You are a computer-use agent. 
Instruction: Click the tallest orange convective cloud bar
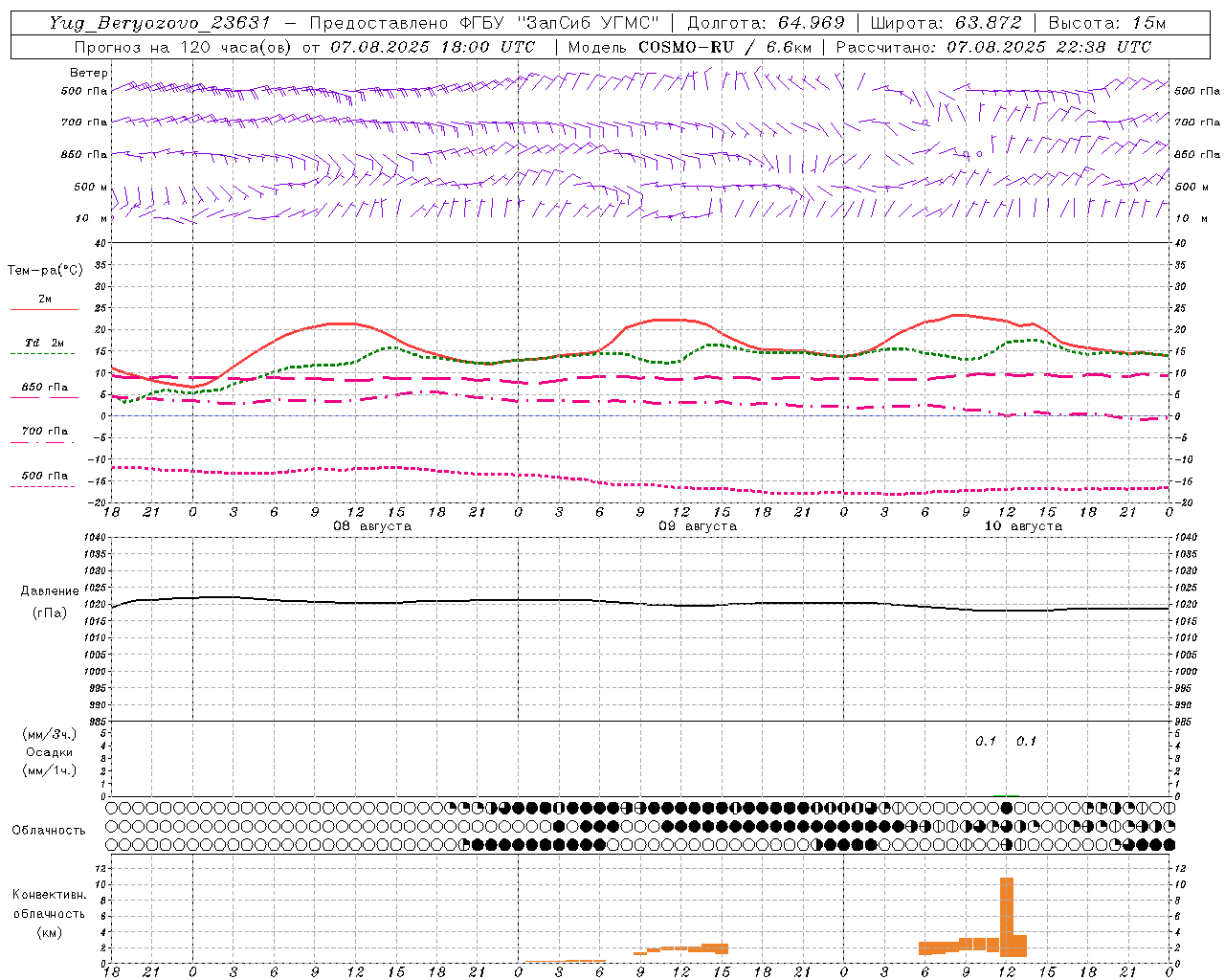[x=1006, y=917]
